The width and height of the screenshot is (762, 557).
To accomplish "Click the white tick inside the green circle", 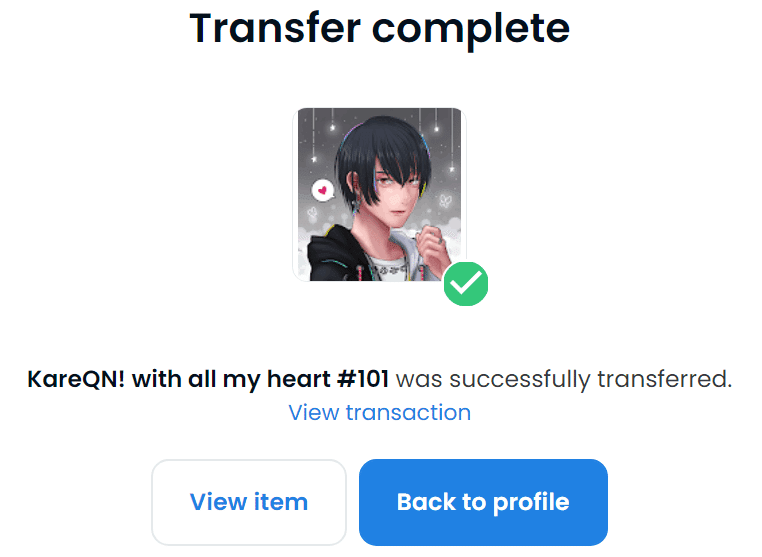I will click(466, 283).
